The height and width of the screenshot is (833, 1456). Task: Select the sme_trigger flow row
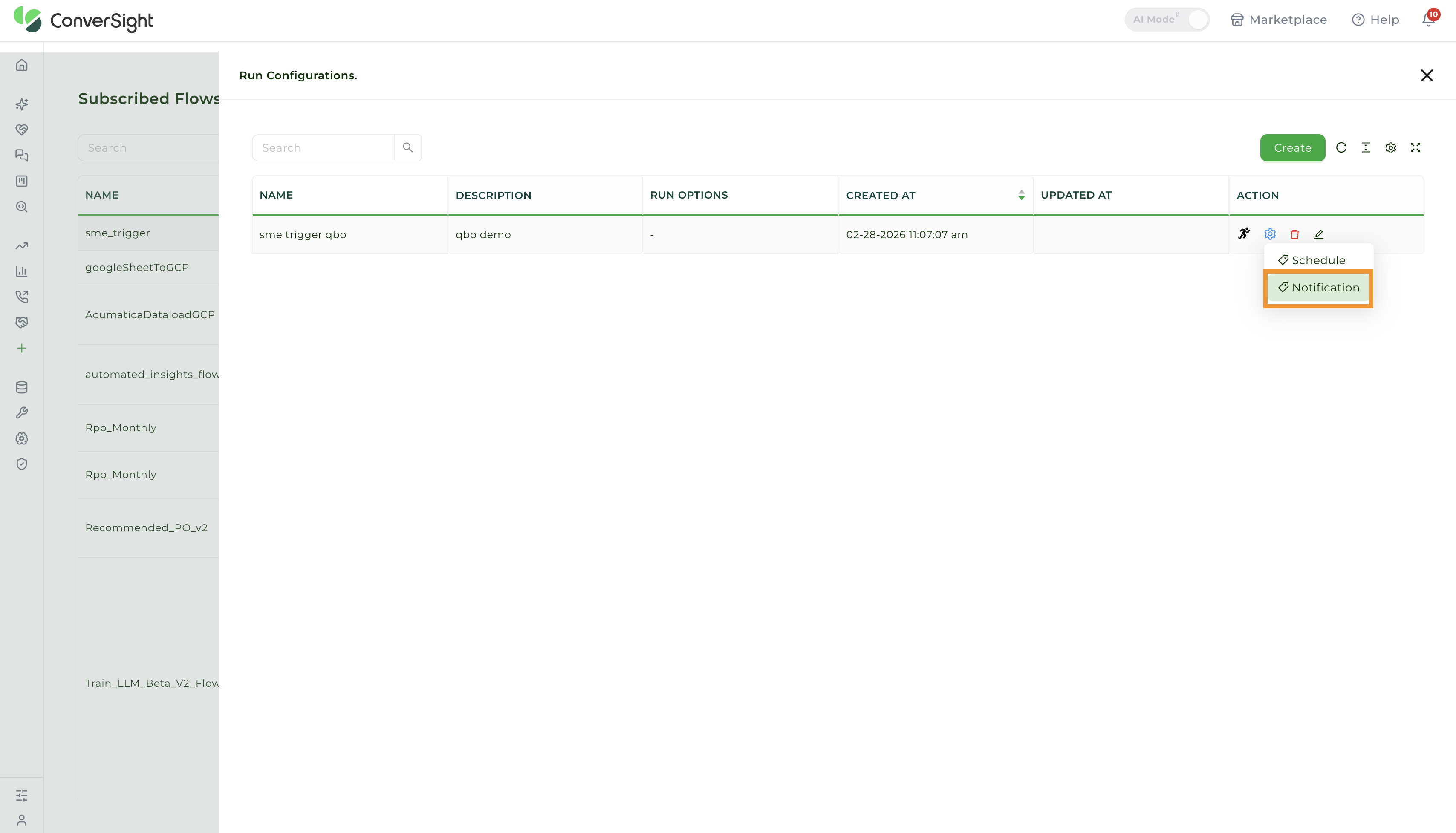148,233
